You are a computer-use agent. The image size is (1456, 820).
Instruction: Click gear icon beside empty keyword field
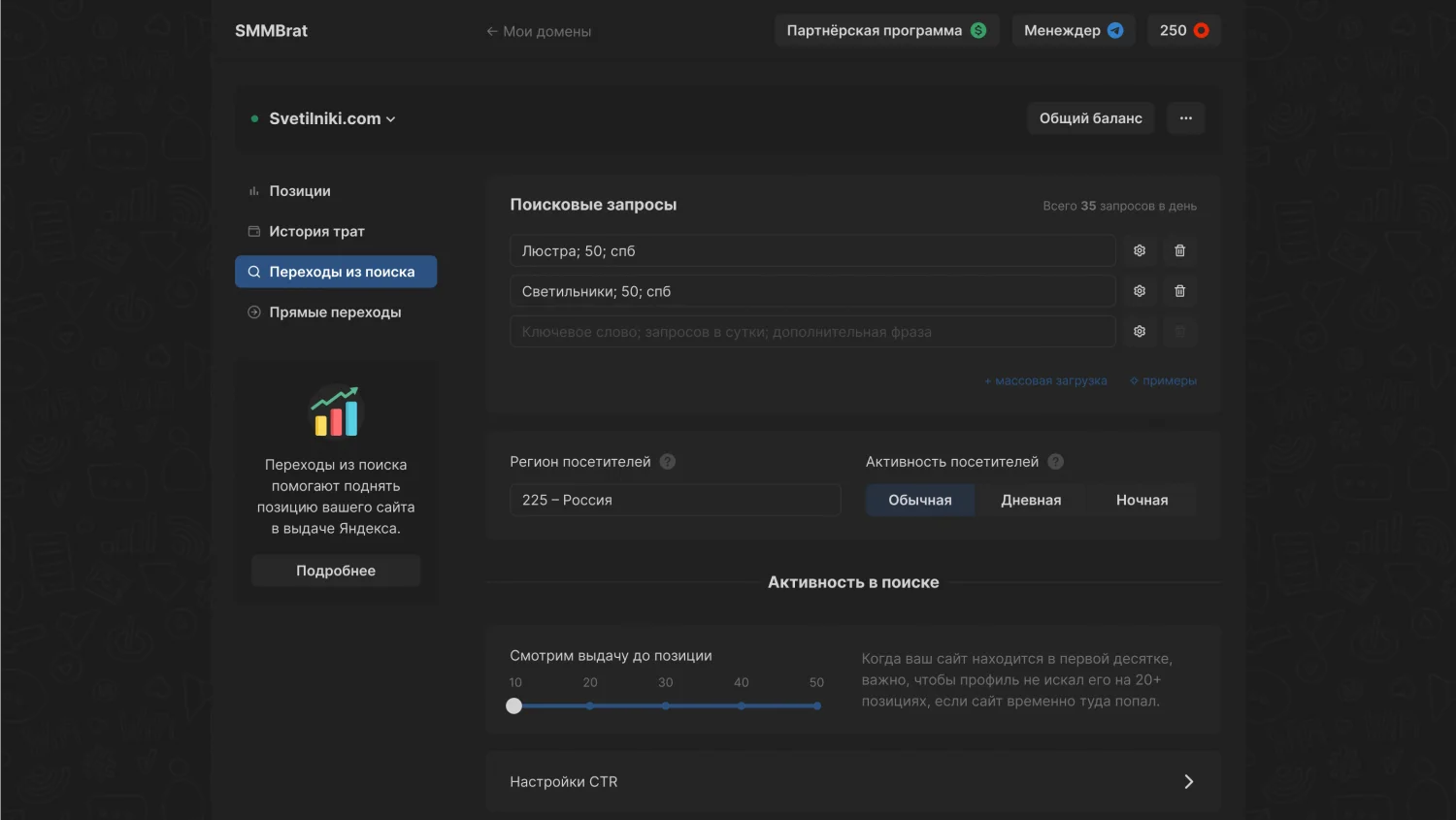coord(1140,332)
